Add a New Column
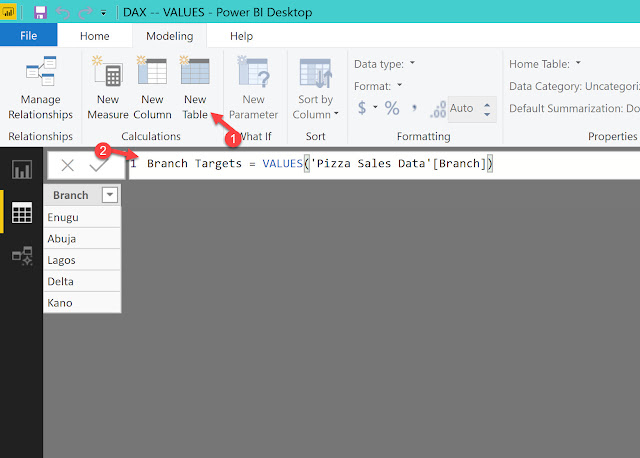This screenshot has width=640, height=458. (x=152, y=88)
